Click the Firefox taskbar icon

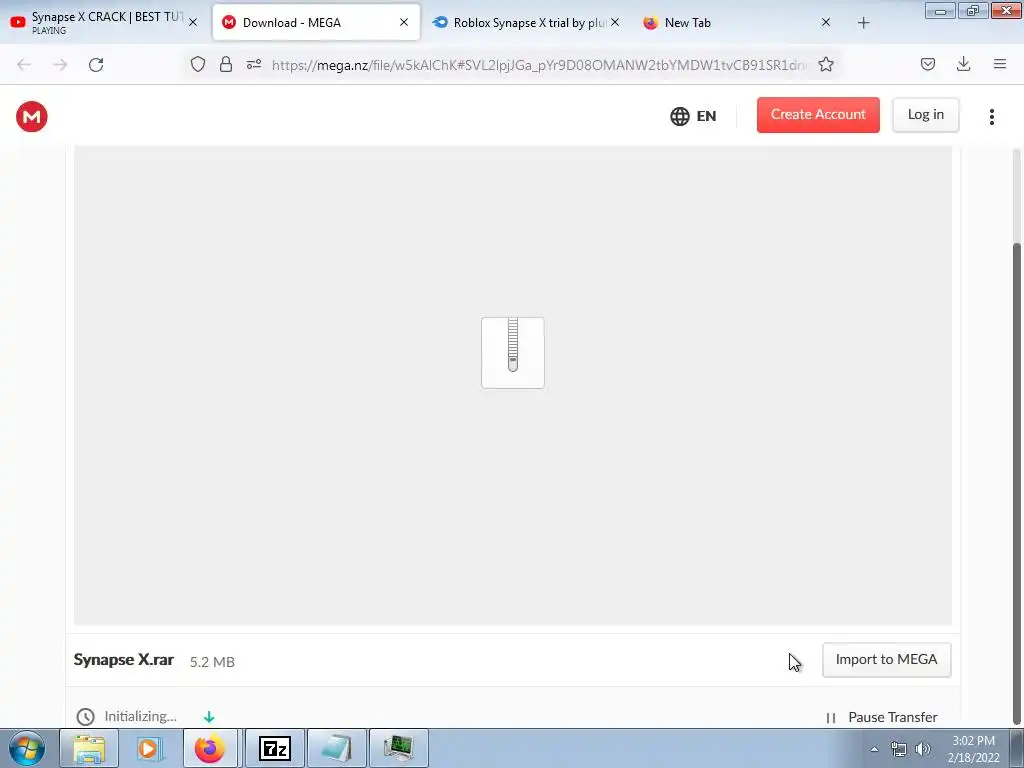tap(210, 748)
